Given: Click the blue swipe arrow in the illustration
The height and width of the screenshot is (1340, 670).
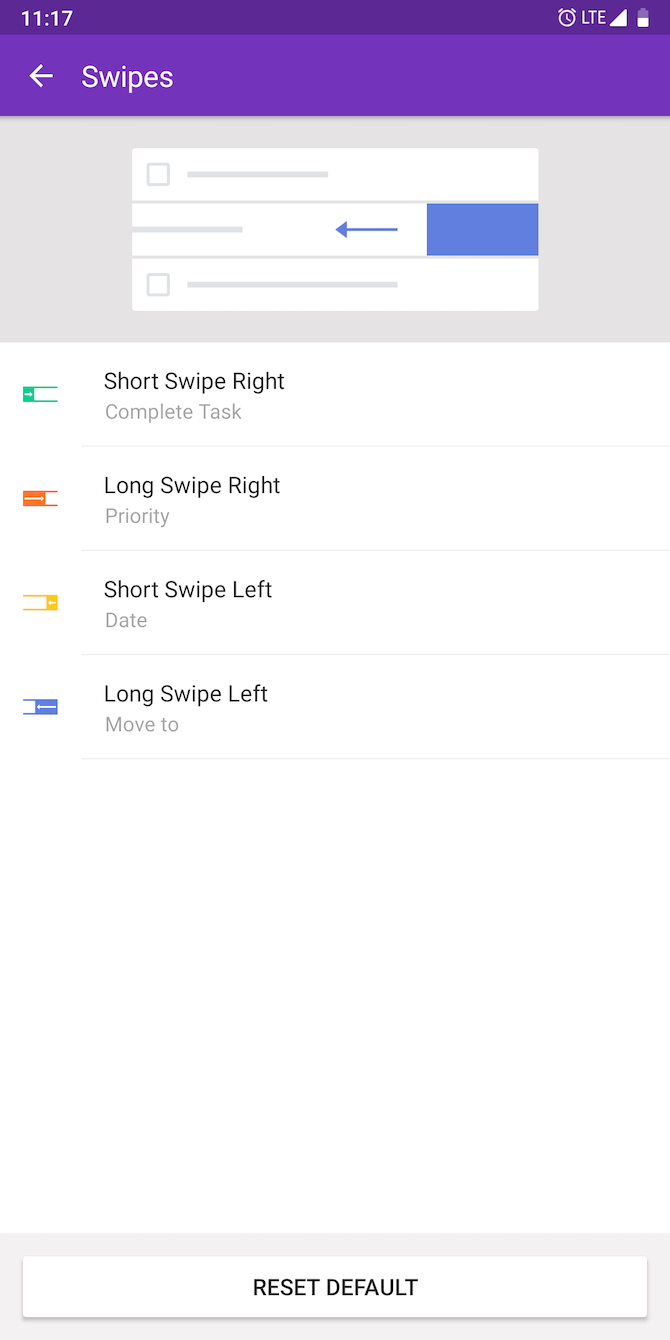Looking at the screenshot, I should tap(366, 229).
